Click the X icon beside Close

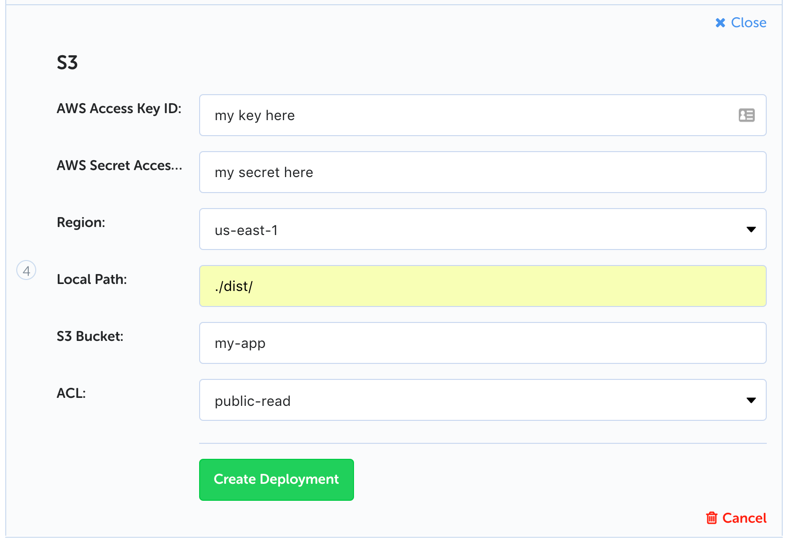pos(720,23)
